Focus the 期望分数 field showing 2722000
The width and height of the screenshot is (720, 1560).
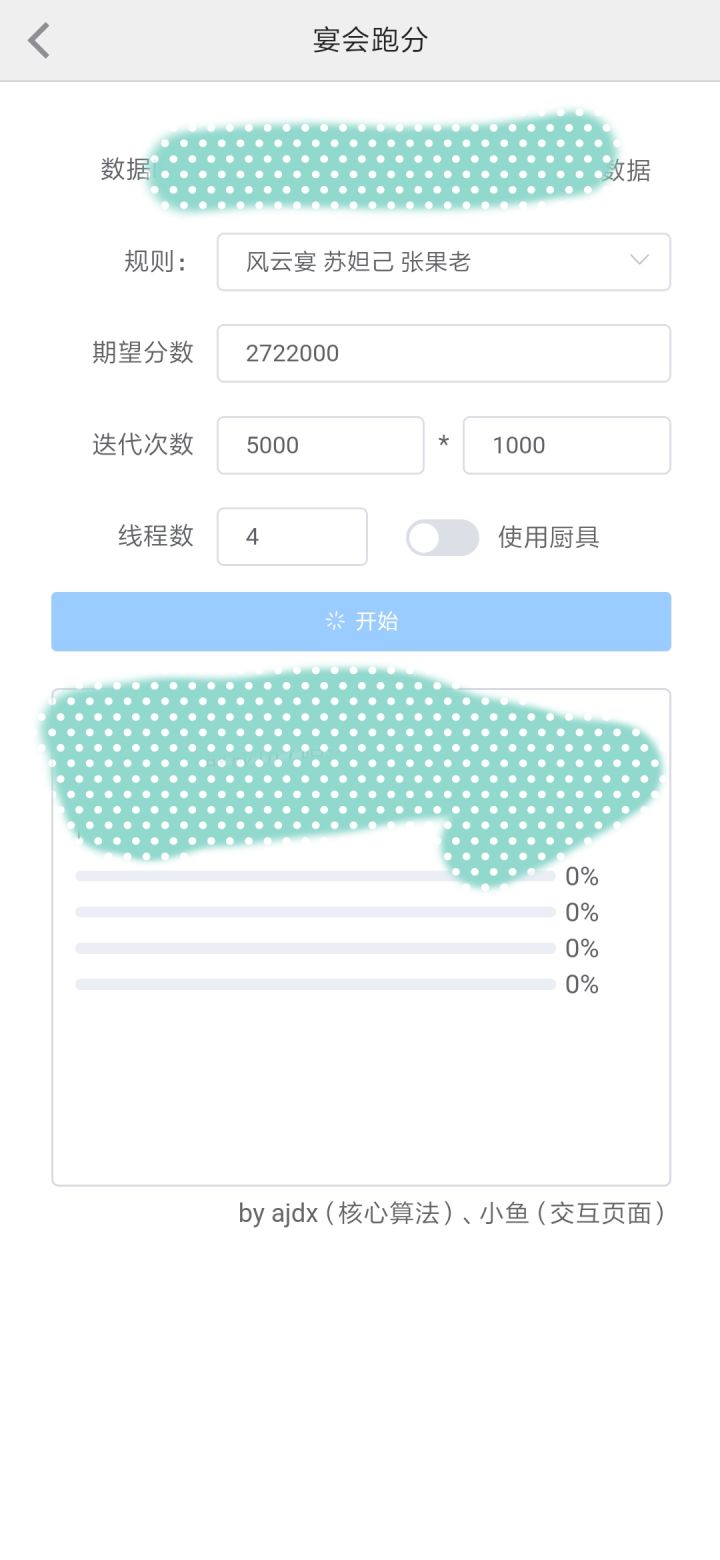click(443, 353)
